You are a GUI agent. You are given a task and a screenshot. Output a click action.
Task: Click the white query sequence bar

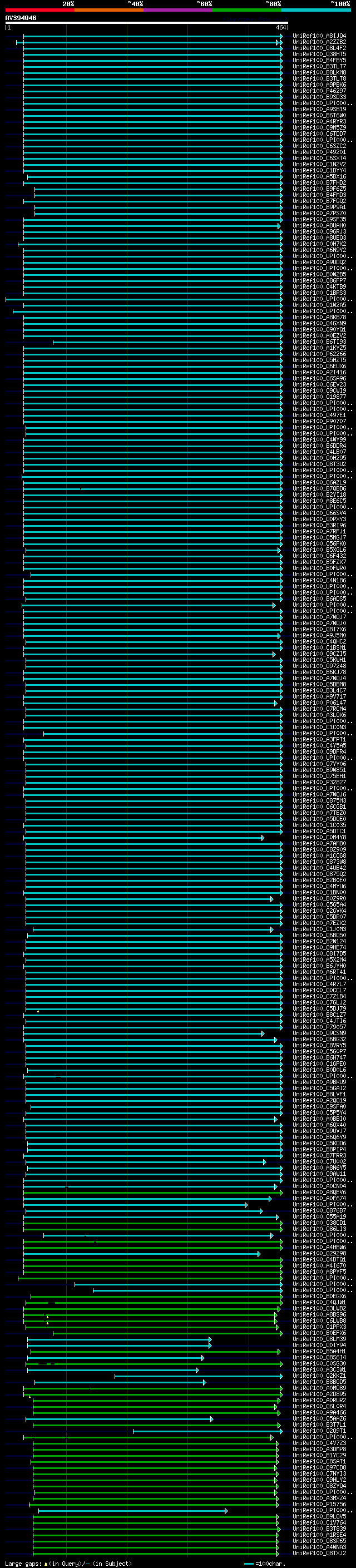(x=147, y=23)
